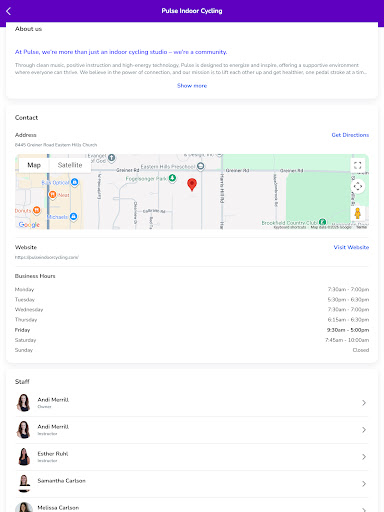Click Visit Website link
Viewport: 384px width, 512px height.
pyautogui.click(x=351, y=247)
